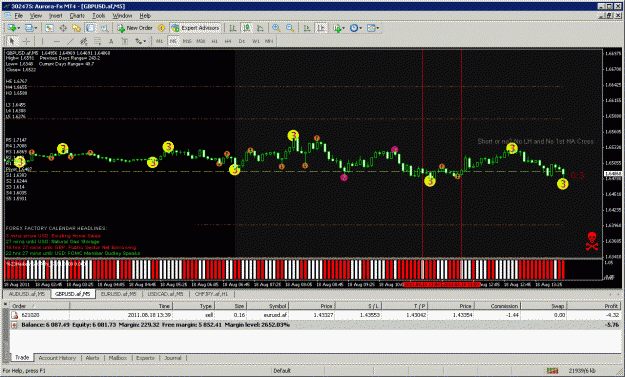Select the Equidistant Channel tool
This screenshot has height=377, width=625.
click(84, 41)
